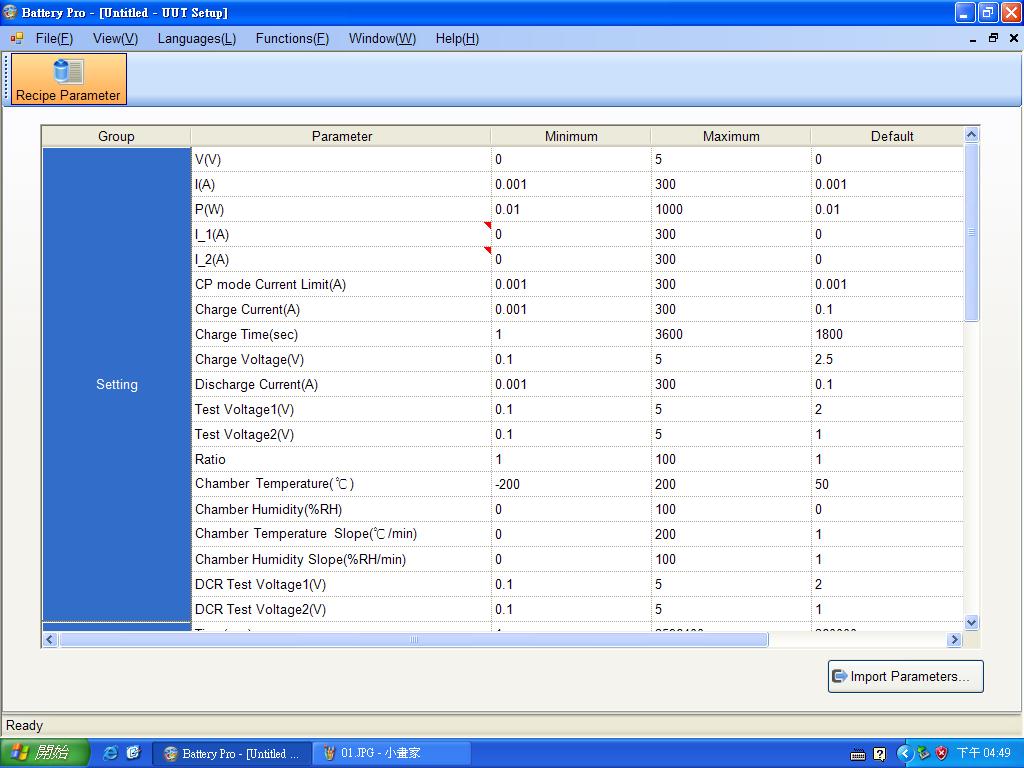Screen dimensions: 1024x768
Task: Click the second quick launch icon on taskbar
Action: (133, 753)
